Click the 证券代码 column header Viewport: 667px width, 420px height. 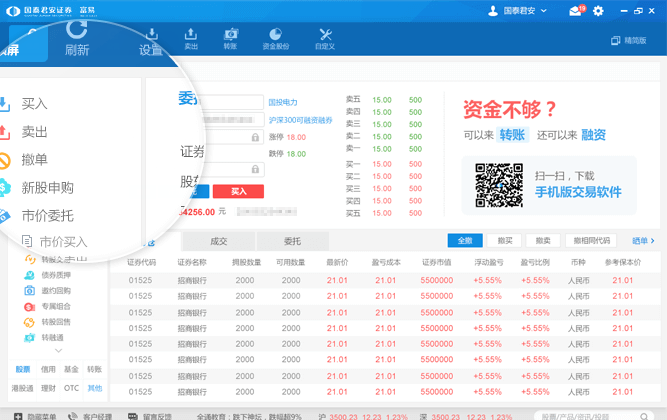pyautogui.click(x=142, y=262)
